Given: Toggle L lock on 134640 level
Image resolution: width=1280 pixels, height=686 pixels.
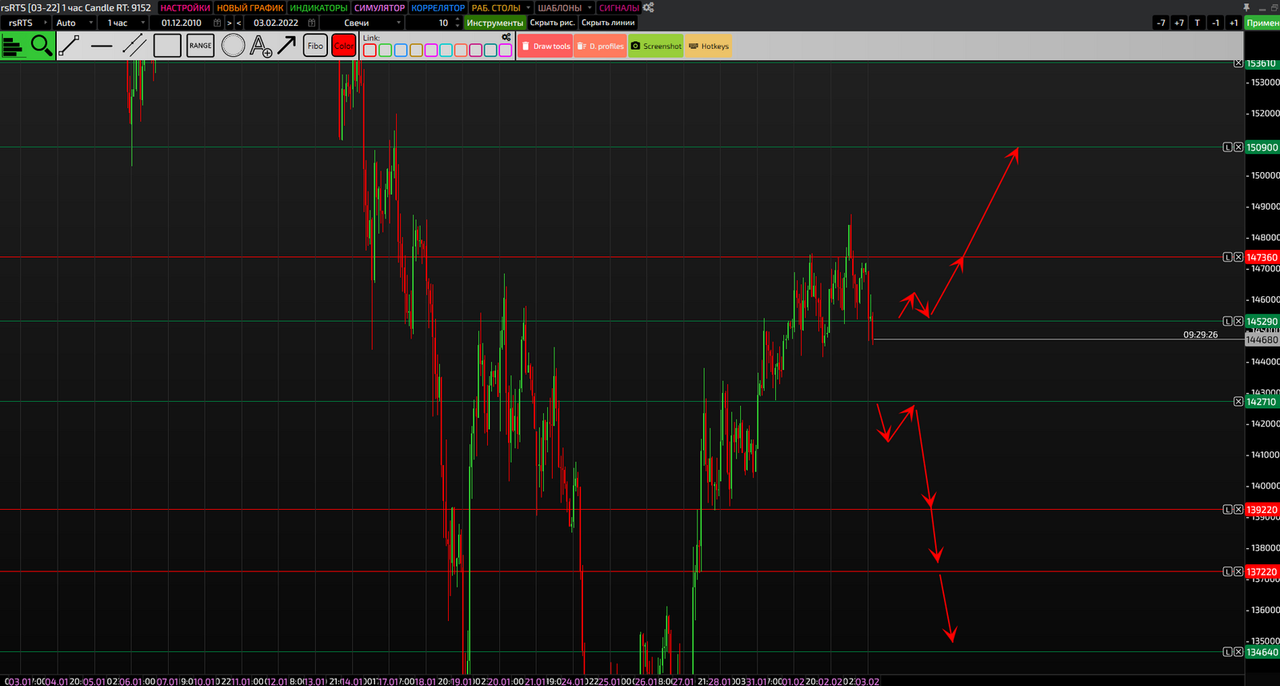Looking at the screenshot, I should (1227, 652).
